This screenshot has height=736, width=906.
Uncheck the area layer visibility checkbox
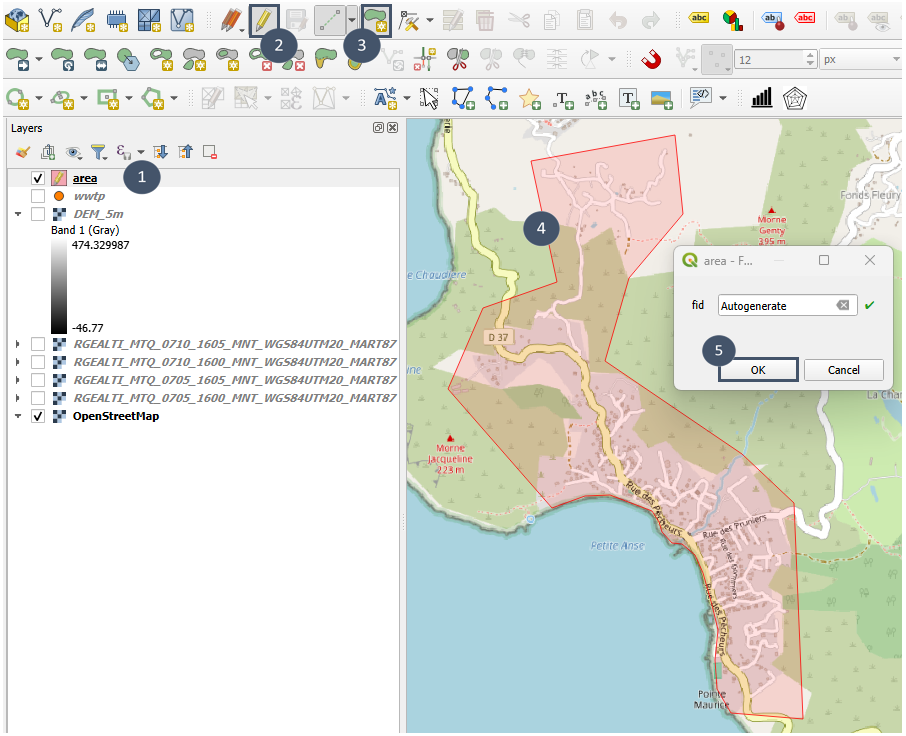pyautogui.click(x=38, y=178)
